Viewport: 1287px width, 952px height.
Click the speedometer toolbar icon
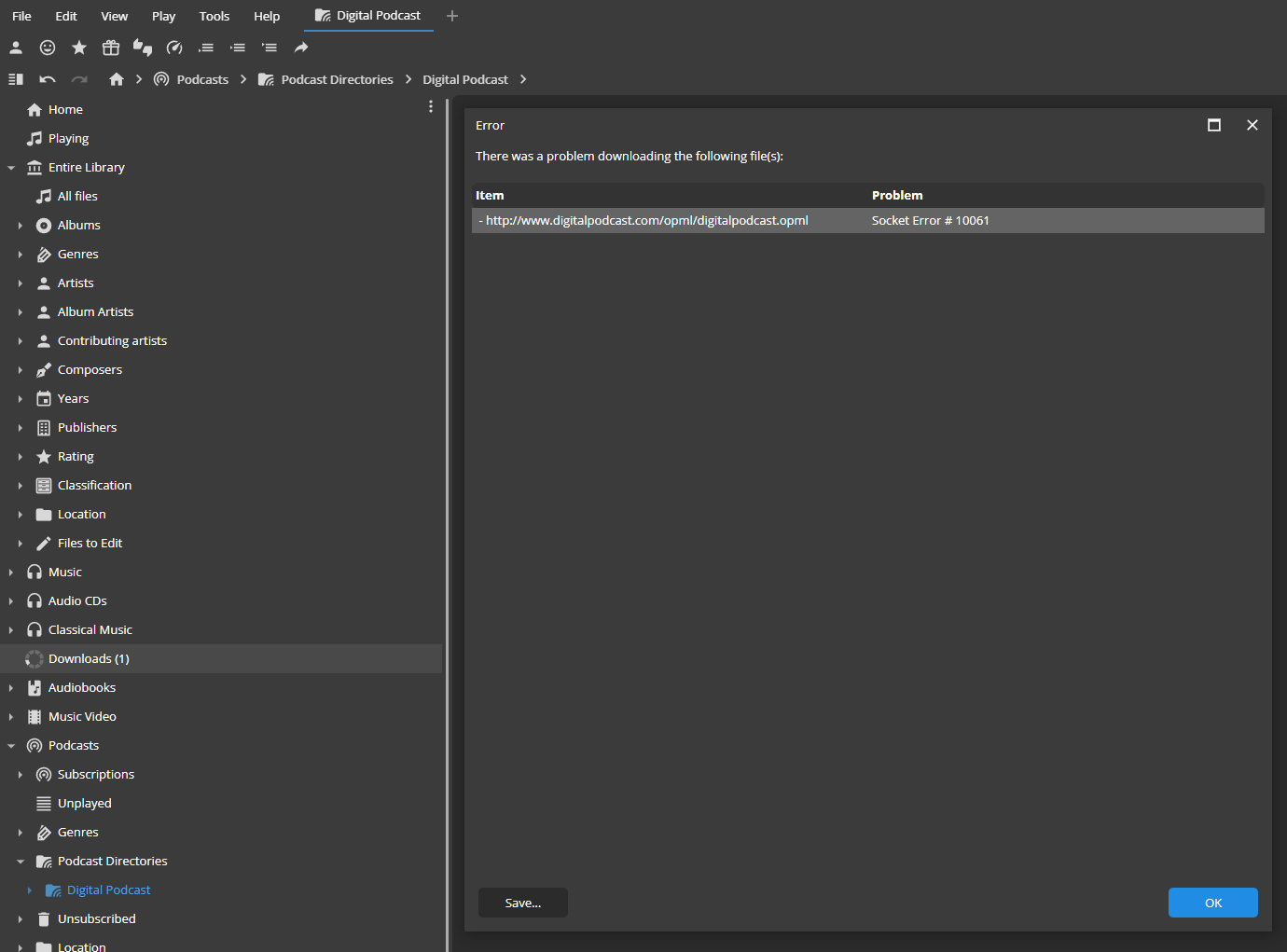point(174,48)
